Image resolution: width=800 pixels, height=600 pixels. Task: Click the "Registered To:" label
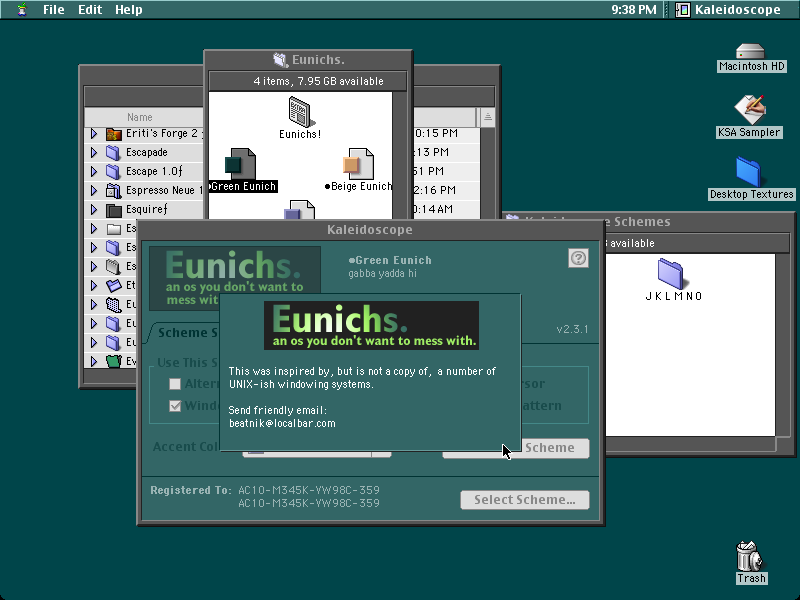click(x=191, y=490)
